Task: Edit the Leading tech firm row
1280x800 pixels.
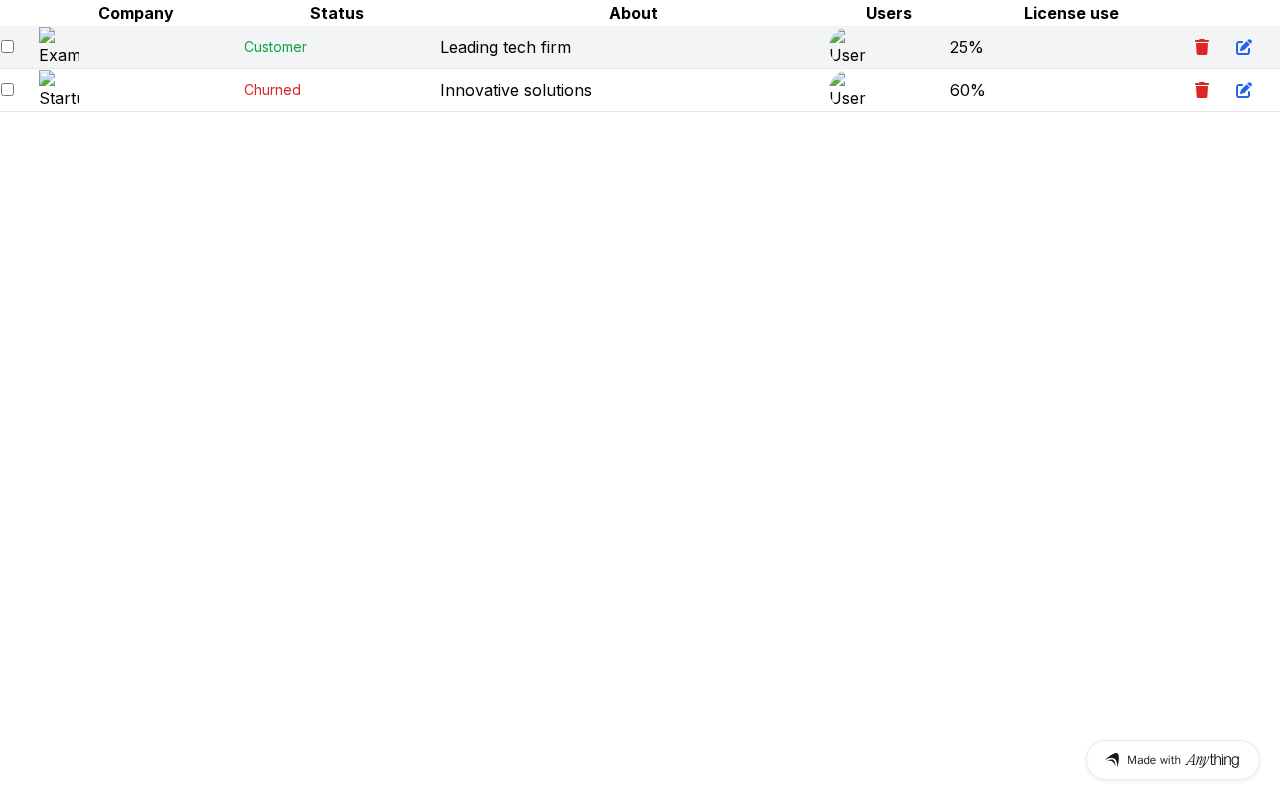Action: 1244,47
